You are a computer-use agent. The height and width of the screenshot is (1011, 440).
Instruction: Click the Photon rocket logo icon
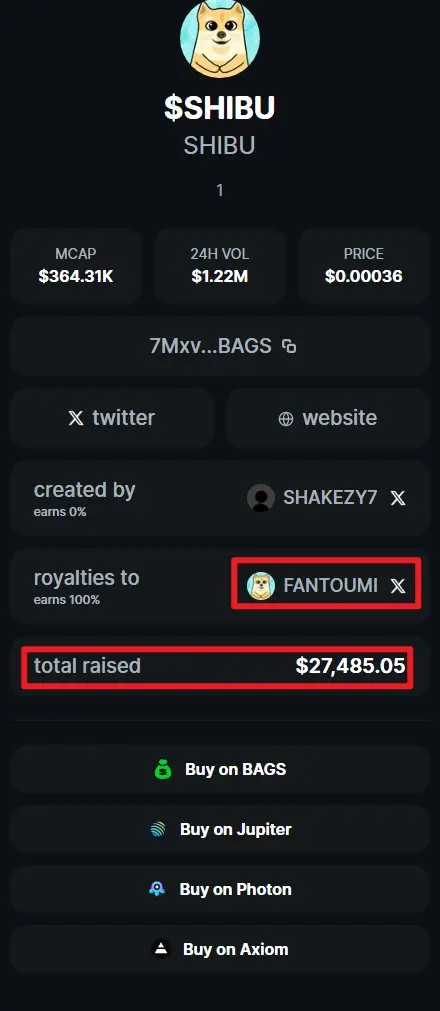157,889
